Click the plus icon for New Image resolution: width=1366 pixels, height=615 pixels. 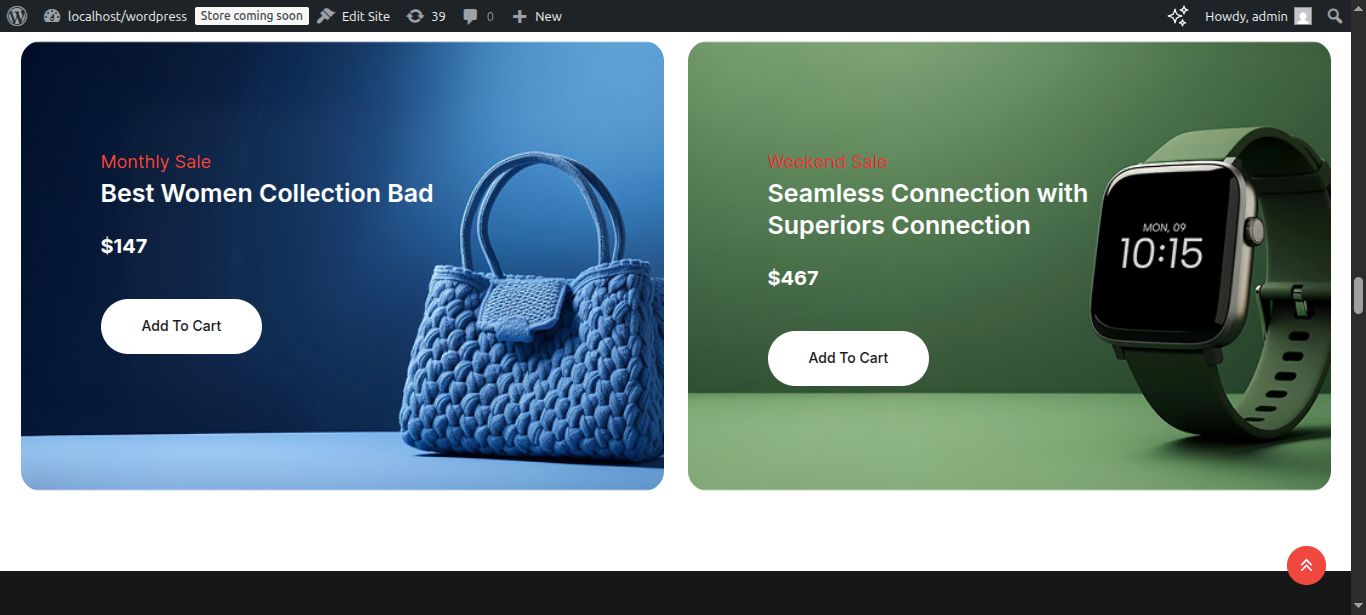[519, 16]
